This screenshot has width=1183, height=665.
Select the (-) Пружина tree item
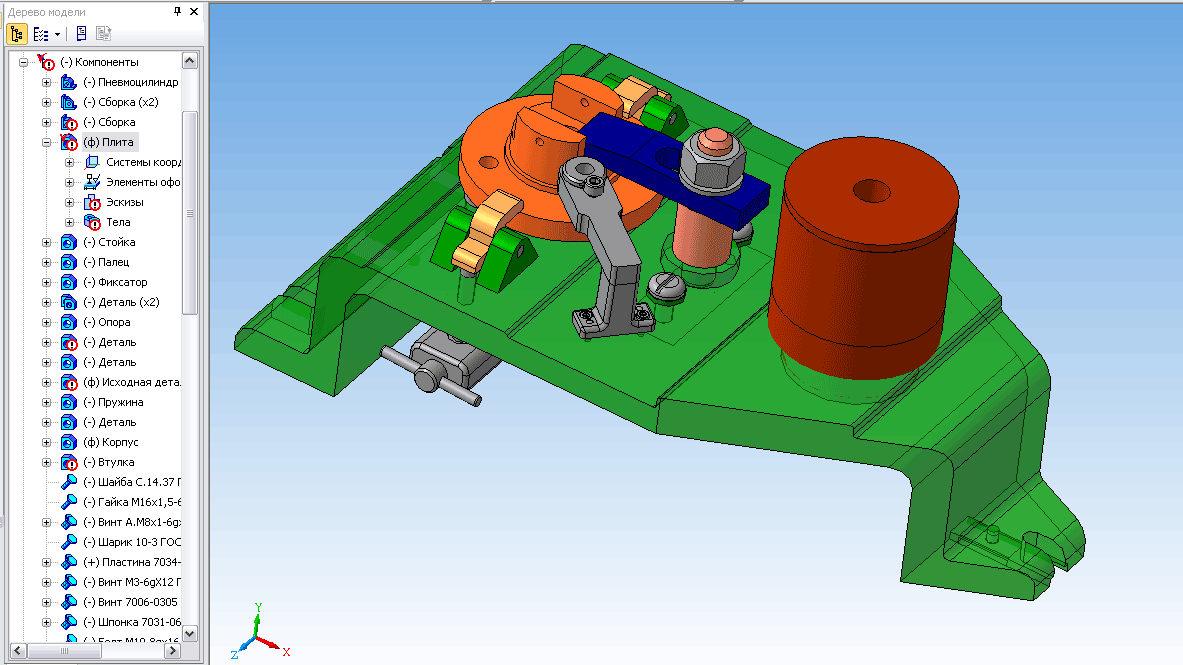[113, 402]
